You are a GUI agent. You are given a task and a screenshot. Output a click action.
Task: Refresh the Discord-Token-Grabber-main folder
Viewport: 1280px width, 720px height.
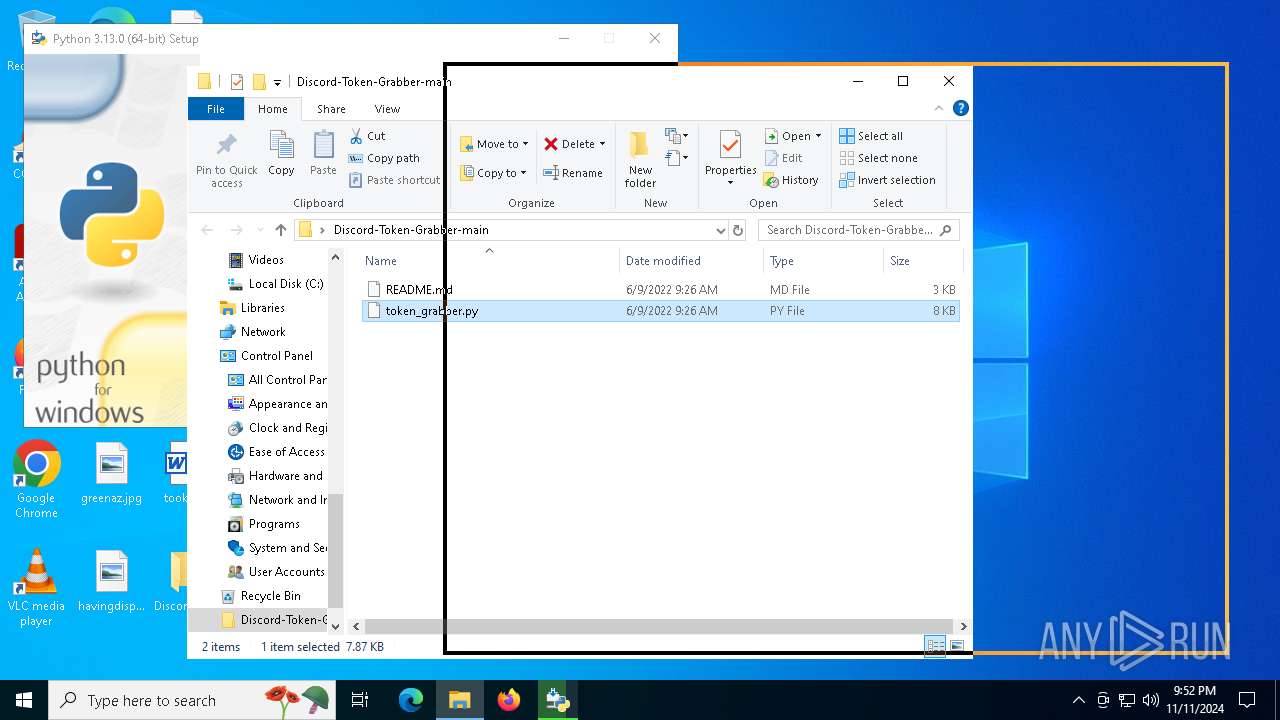(x=738, y=230)
